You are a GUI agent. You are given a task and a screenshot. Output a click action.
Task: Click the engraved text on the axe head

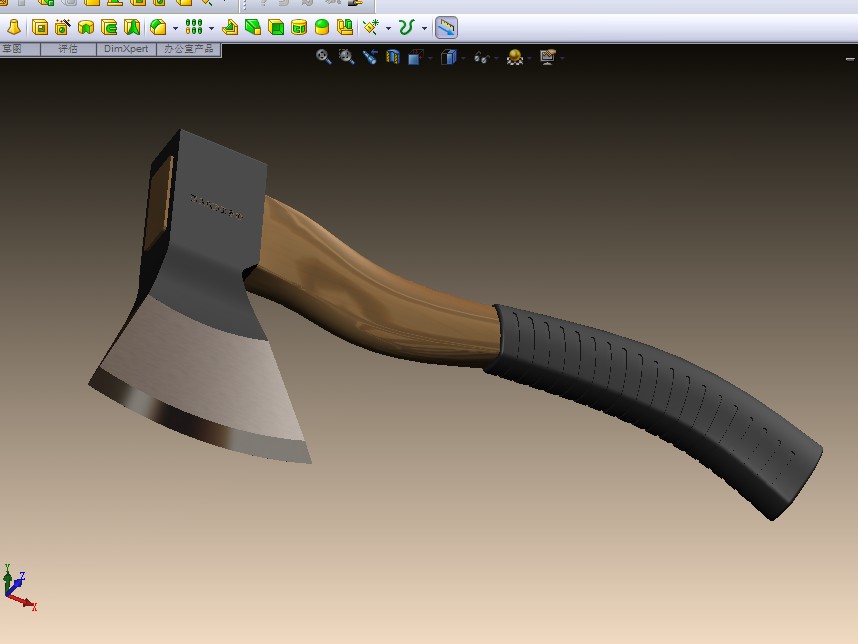click(x=216, y=206)
